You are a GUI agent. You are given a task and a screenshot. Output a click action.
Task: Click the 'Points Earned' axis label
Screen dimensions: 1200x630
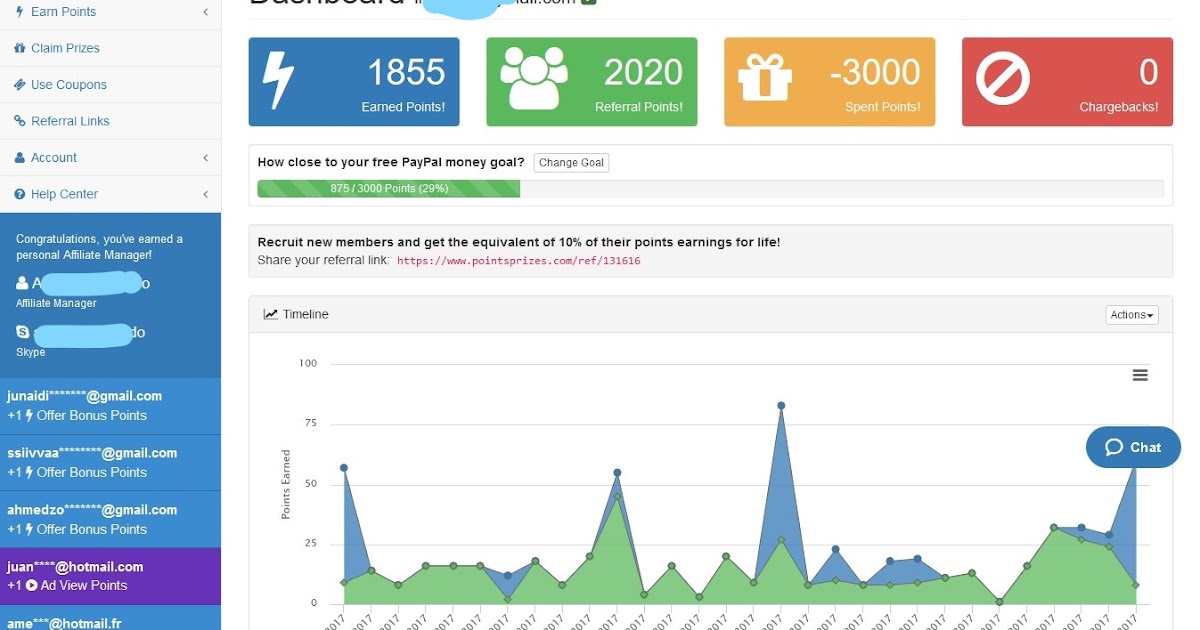[x=286, y=484]
